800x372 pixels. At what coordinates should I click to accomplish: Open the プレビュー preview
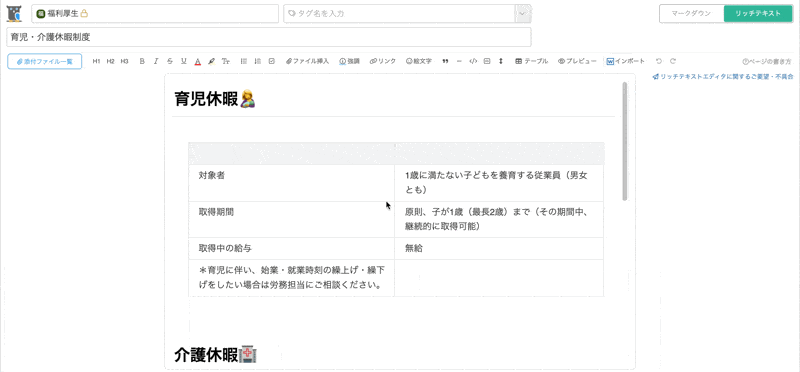tap(577, 61)
